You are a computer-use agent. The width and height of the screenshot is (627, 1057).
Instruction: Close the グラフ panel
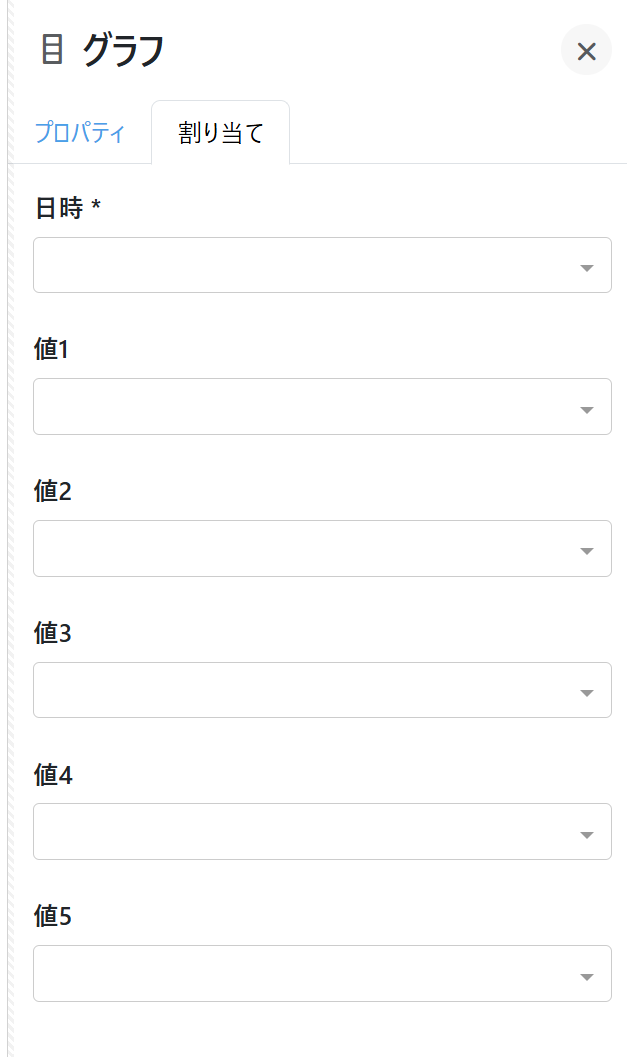click(x=586, y=50)
